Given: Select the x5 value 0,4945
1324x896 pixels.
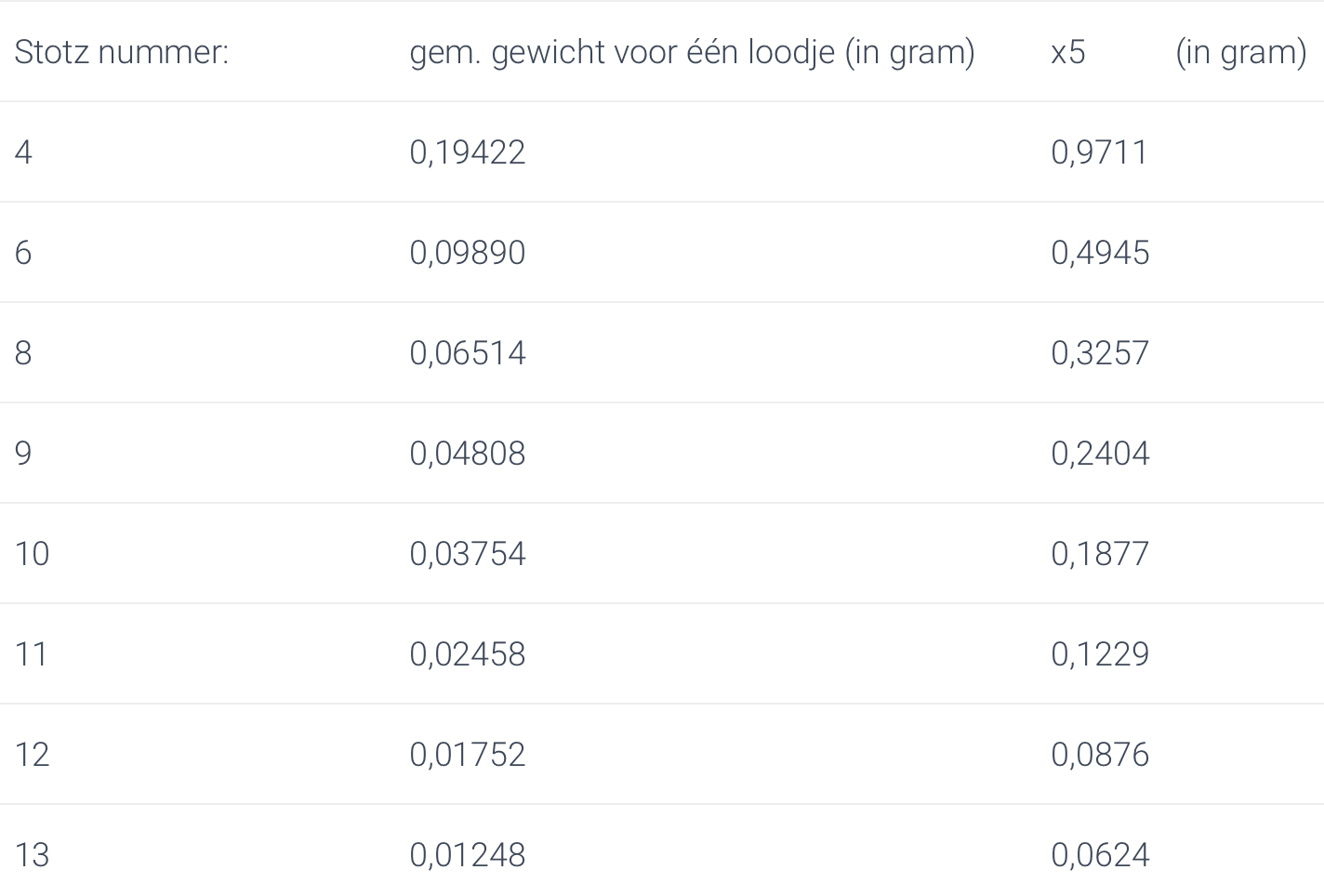Looking at the screenshot, I should pyautogui.click(x=1100, y=253).
